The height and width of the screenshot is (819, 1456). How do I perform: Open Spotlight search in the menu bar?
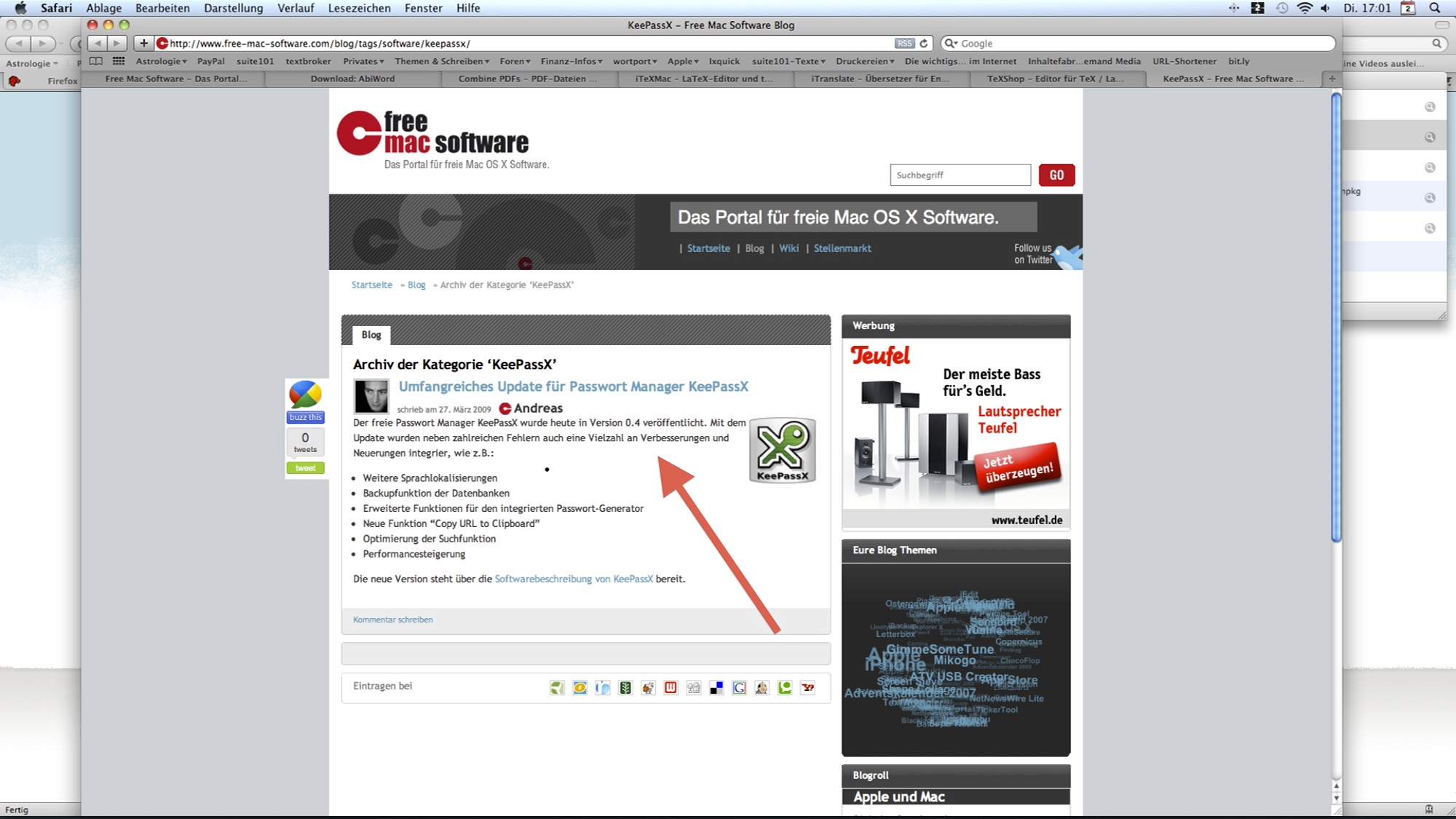(x=1435, y=8)
